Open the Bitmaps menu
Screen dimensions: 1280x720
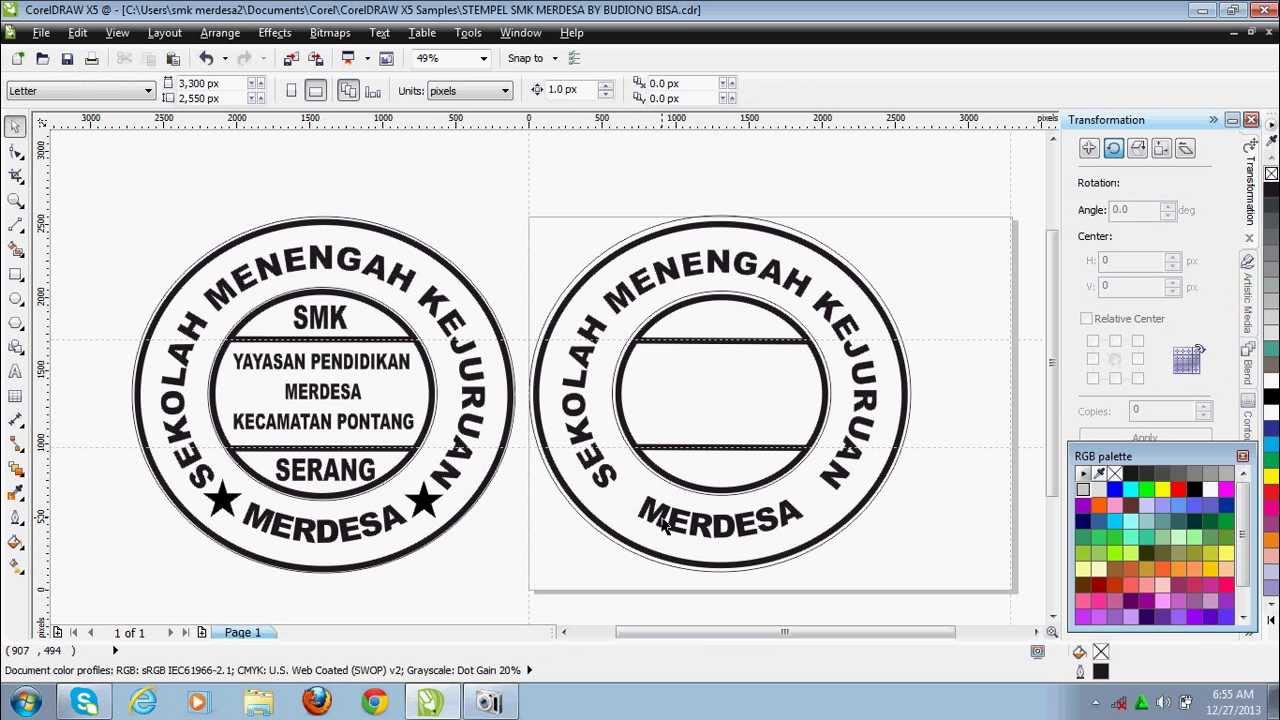(330, 33)
